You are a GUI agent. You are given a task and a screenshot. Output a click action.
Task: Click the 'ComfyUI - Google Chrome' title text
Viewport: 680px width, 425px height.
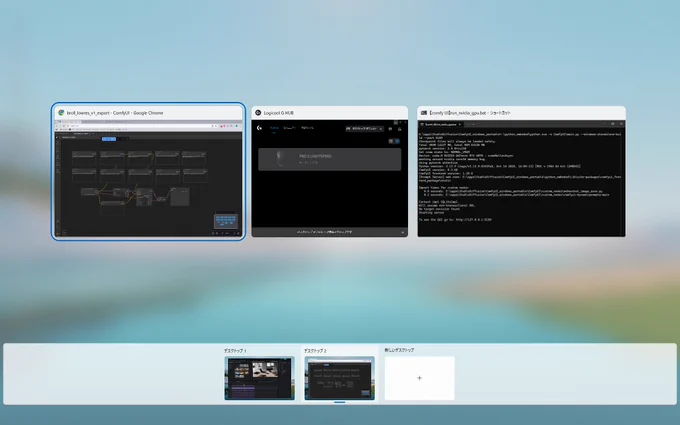(115, 113)
